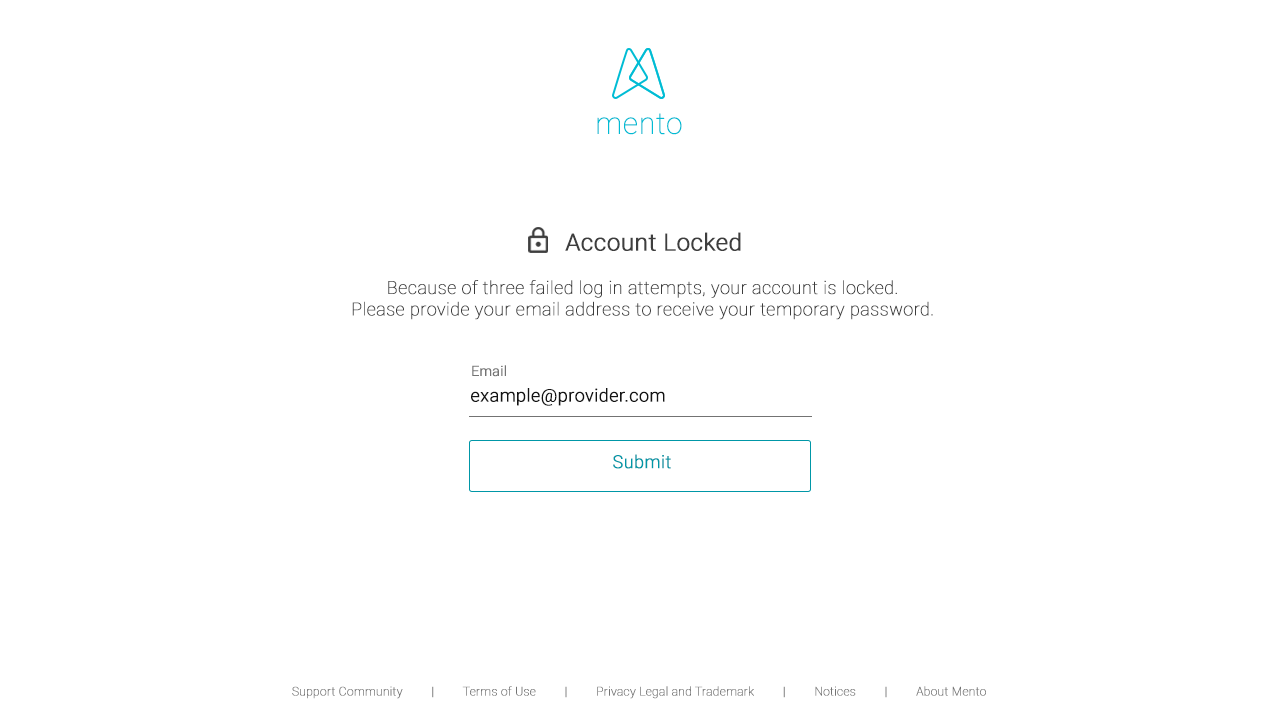This screenshot has width=1280, height=727.
Task: Open the Support Community footer link
Action: [x=347, y=692]
